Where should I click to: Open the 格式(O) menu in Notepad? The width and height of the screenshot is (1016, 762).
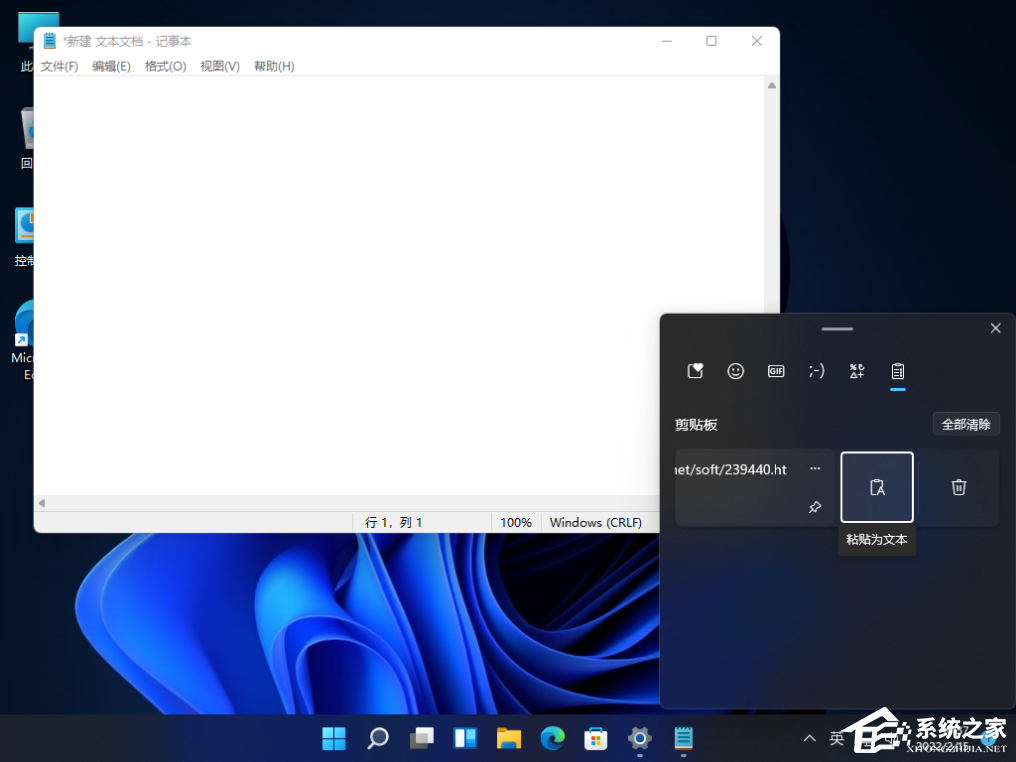(165, 66)
